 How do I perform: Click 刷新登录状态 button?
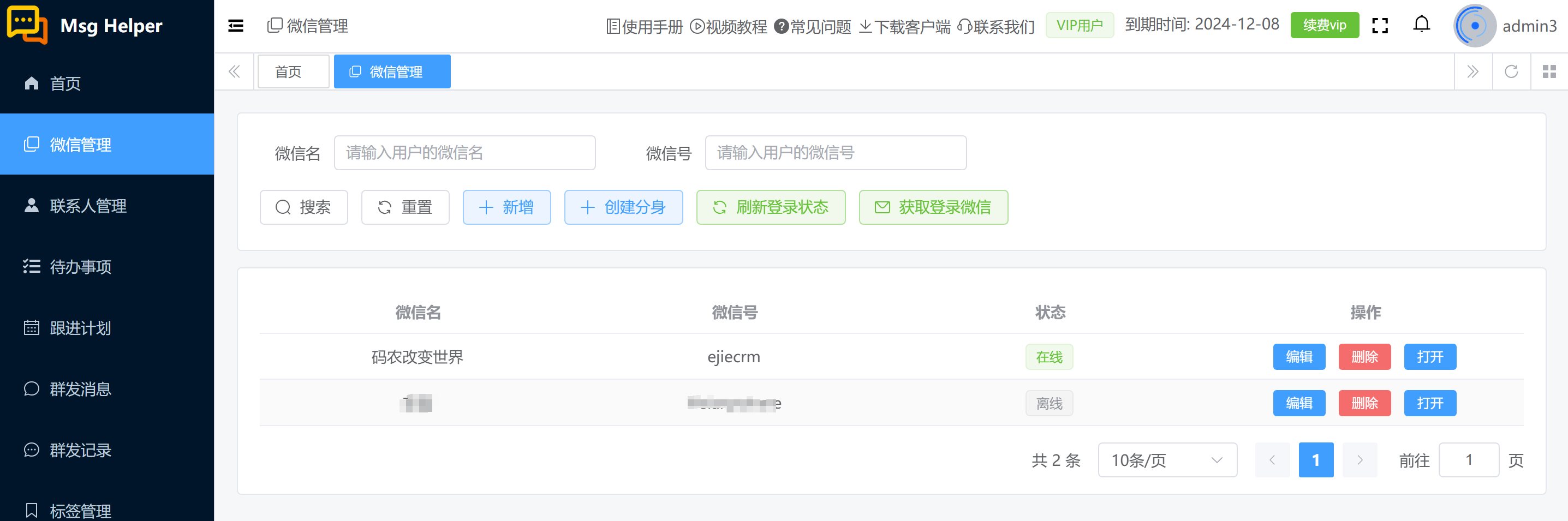pyautogui.click(x=771, y=207)
